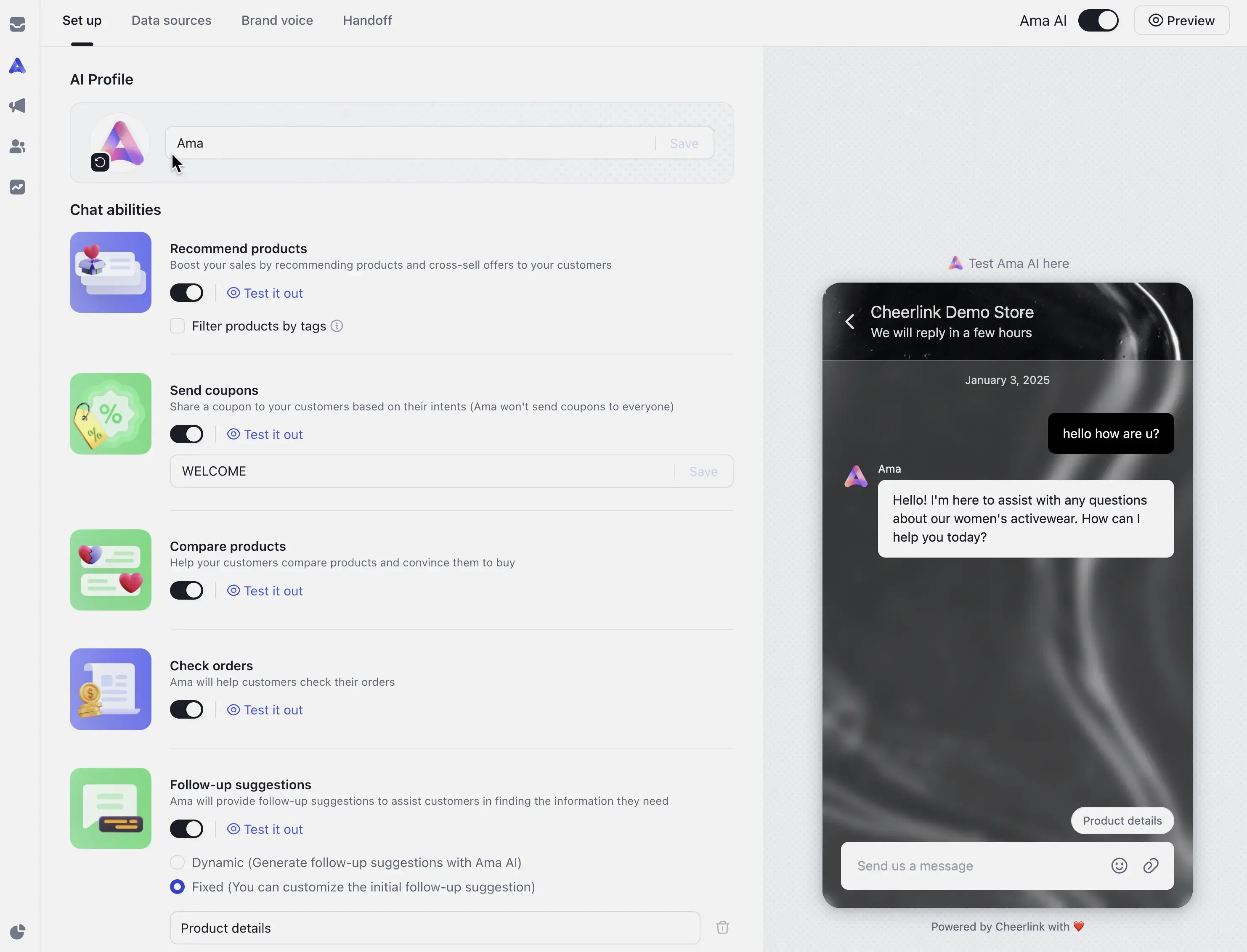Screen dimensions: 1247x952
Task: Open the analytics trend icon in sidebar
Action: point(18,187)
